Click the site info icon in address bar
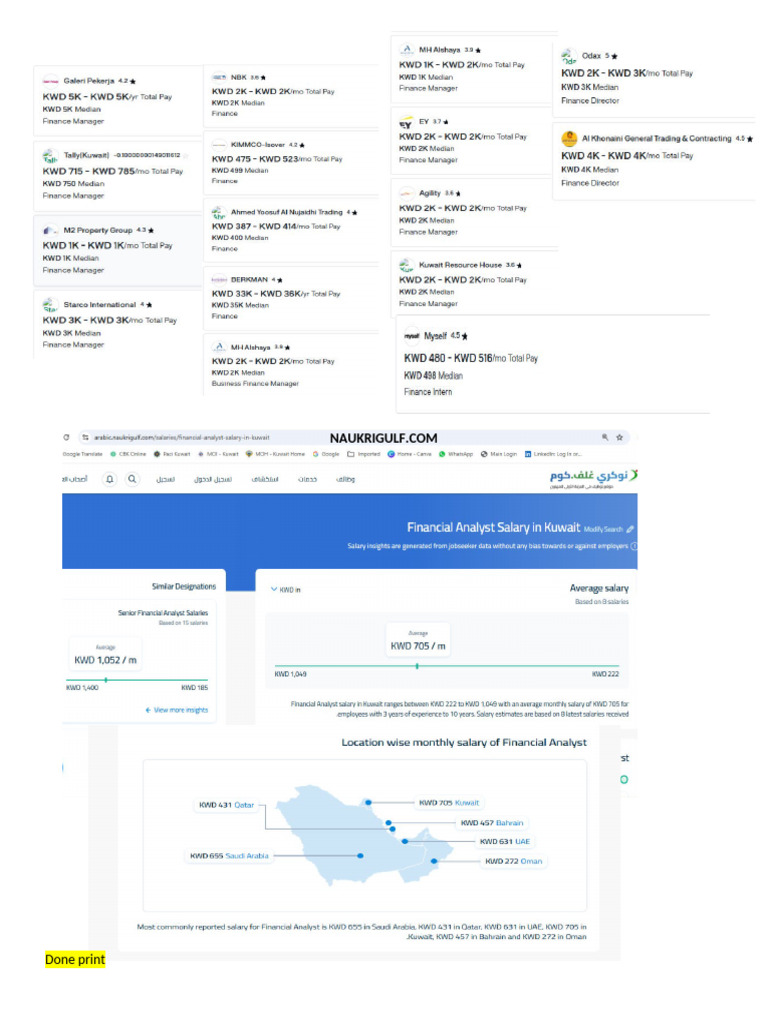This screenshot has width=768, height=1024. pos(85,438)
